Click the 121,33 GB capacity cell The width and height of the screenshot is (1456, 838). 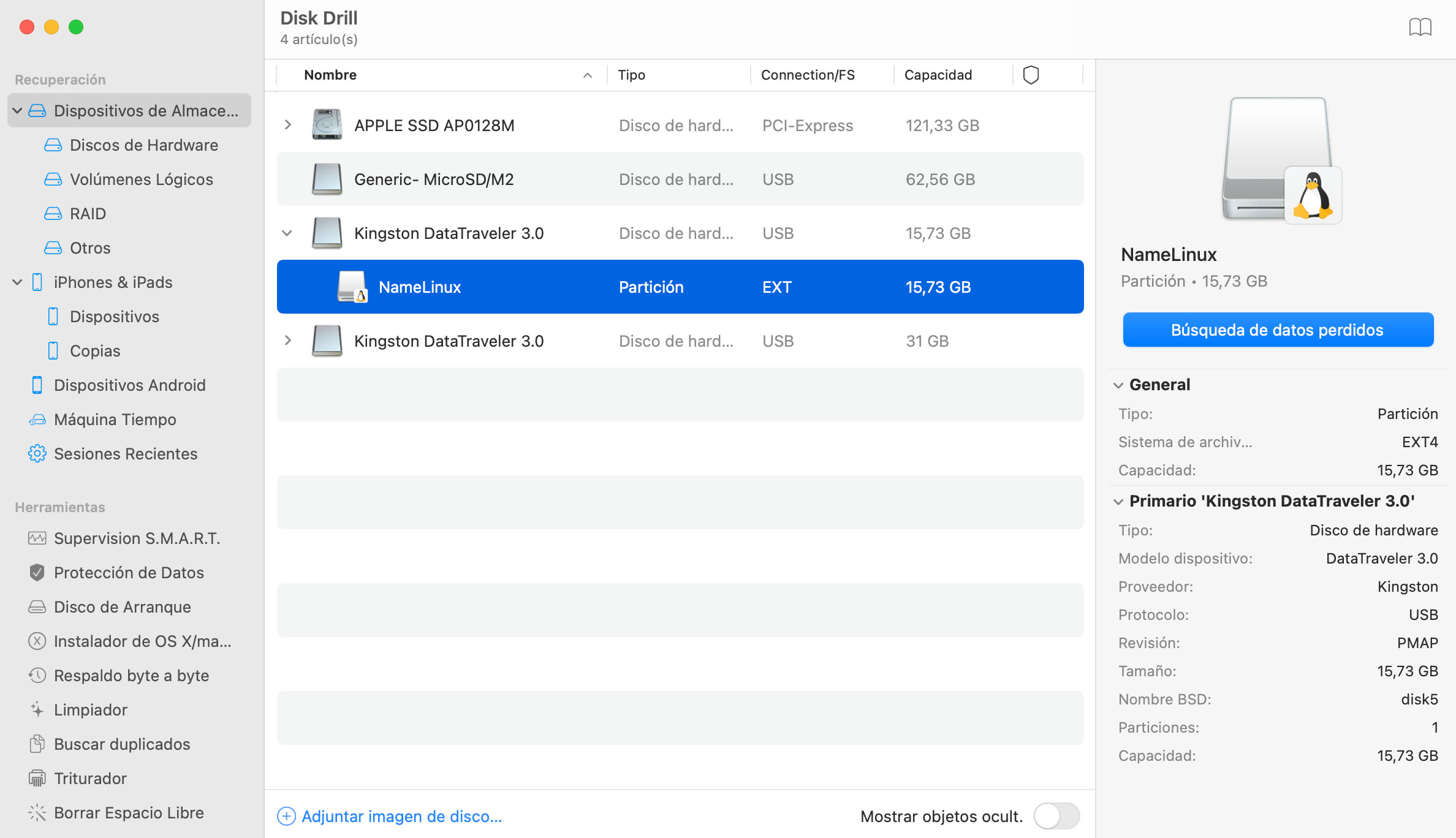942,125
